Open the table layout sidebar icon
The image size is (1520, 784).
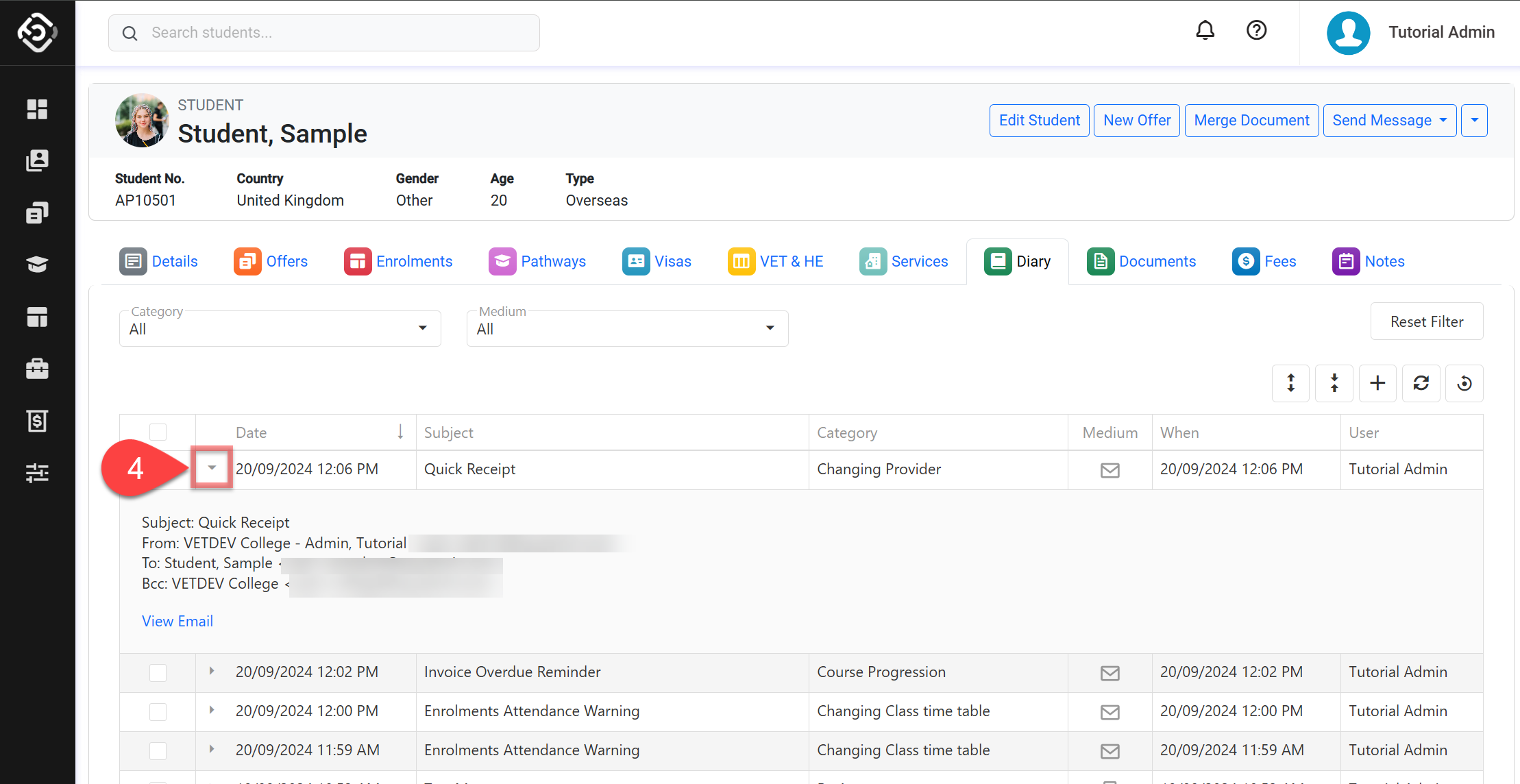37,317
